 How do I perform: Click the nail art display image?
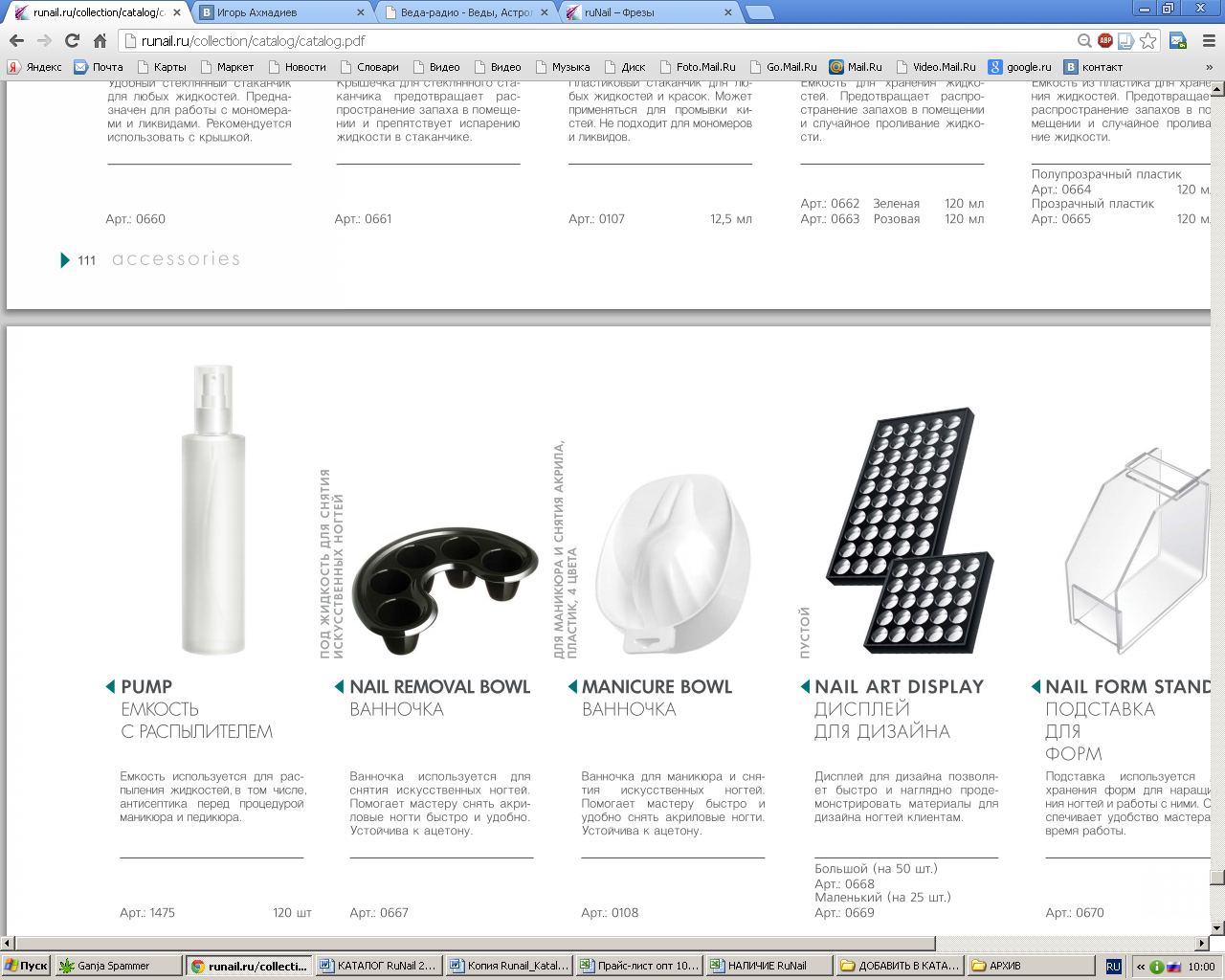[910, 531]
